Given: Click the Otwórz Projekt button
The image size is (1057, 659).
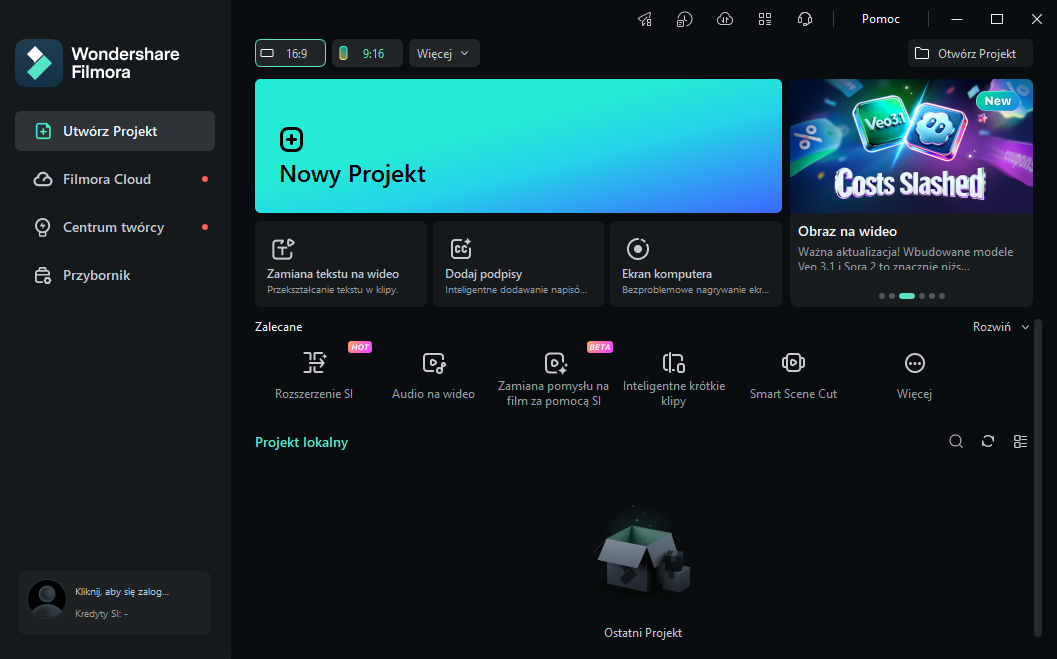Looking at the screenshot, I should tap(970, 53).
